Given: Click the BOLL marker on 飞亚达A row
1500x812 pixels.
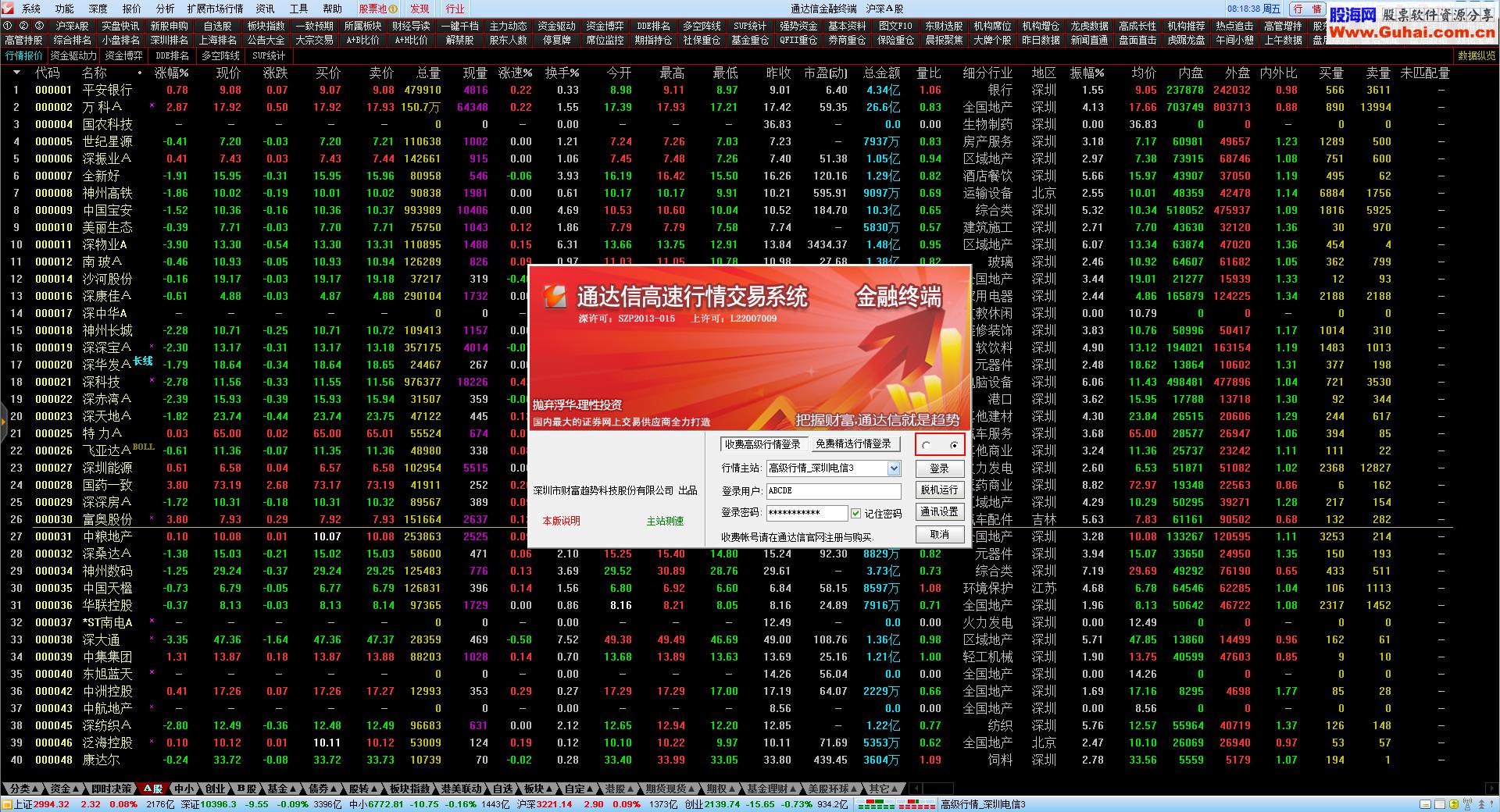Looking at the screenshot, I should click(144, 447).
